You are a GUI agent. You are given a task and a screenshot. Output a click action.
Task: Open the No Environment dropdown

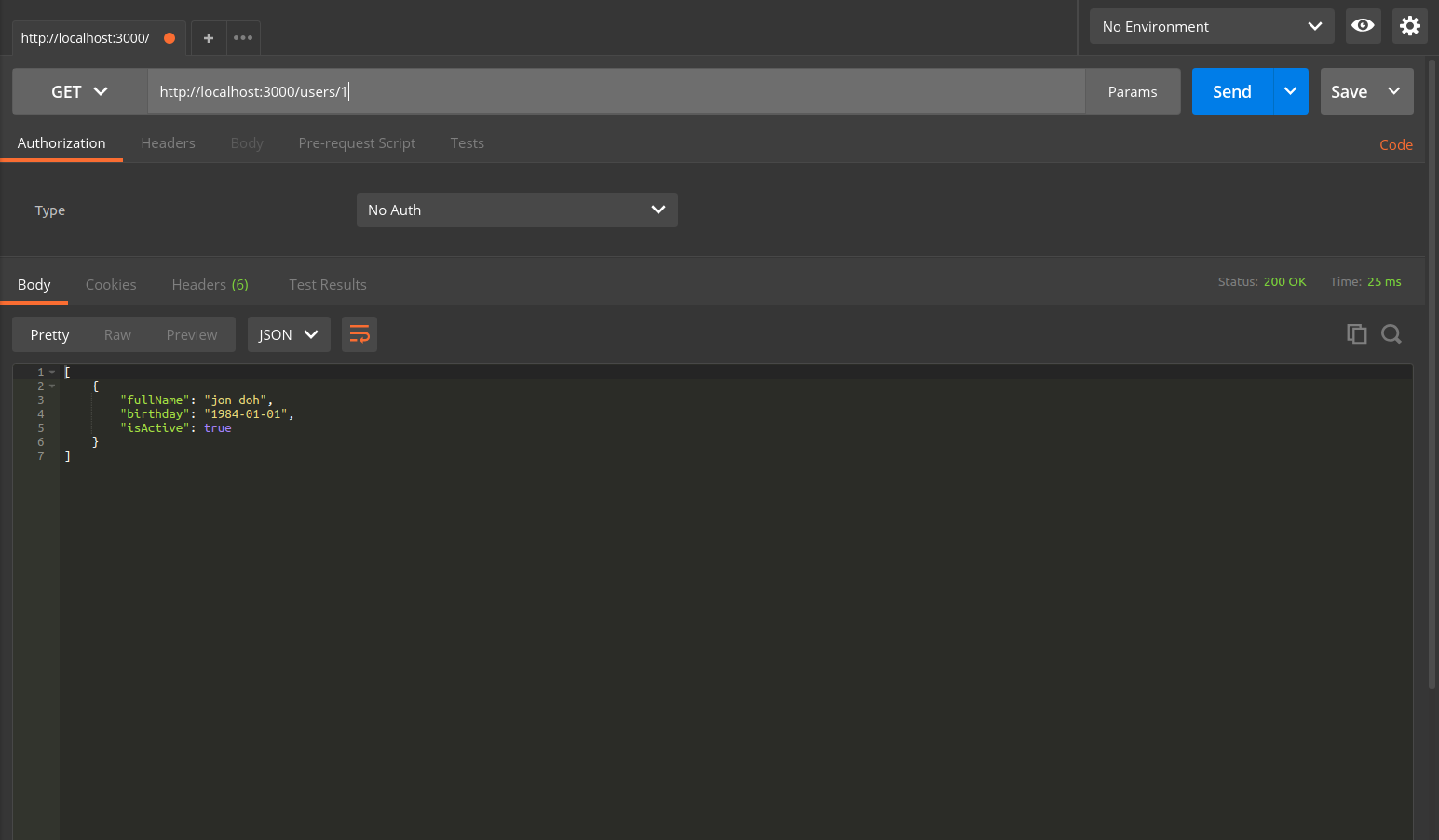1210,26
